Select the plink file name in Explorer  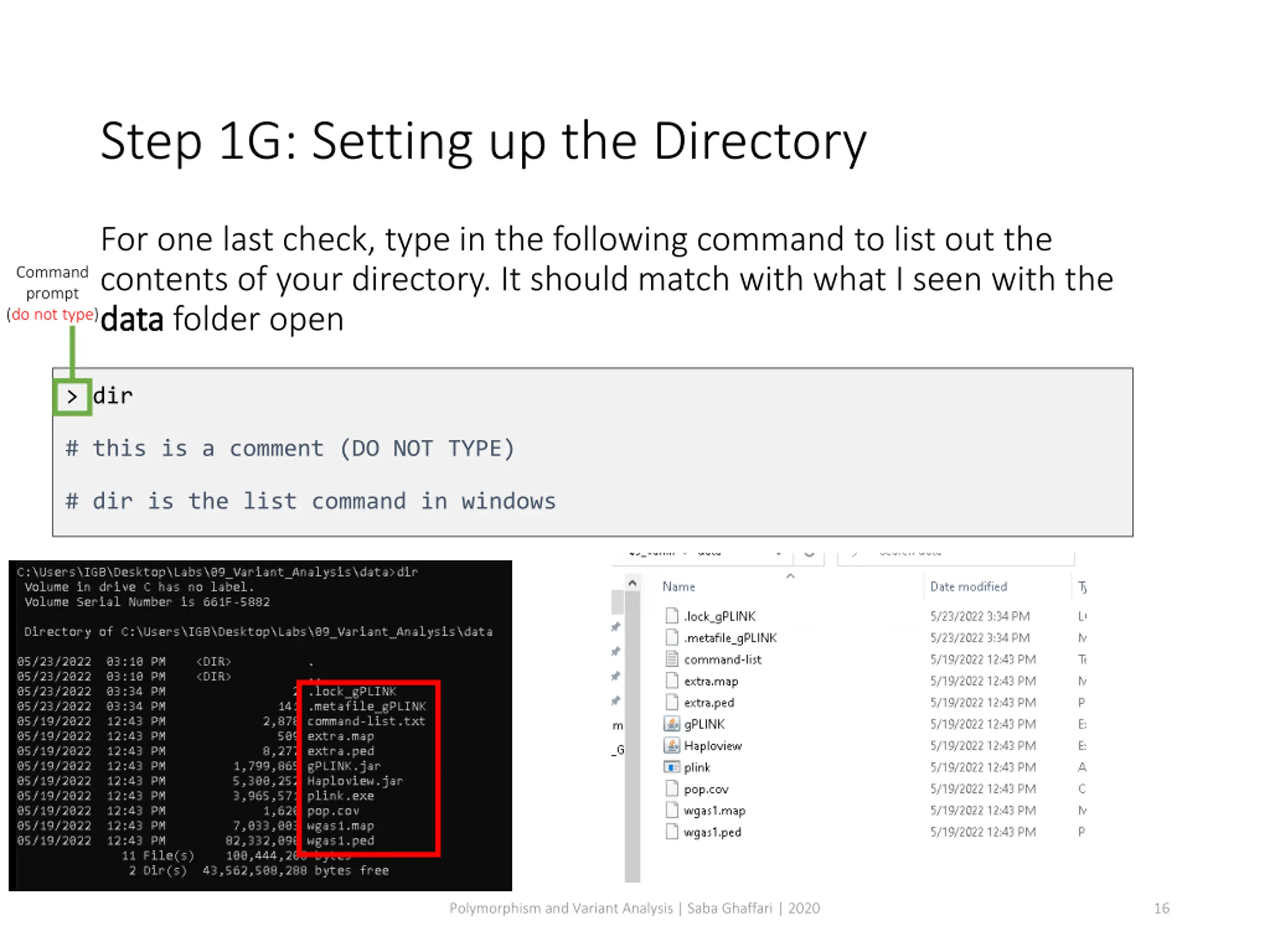[x=697, y=767]
